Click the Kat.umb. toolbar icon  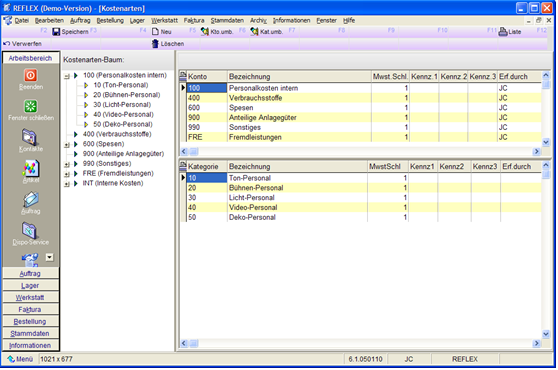[254, 32]
